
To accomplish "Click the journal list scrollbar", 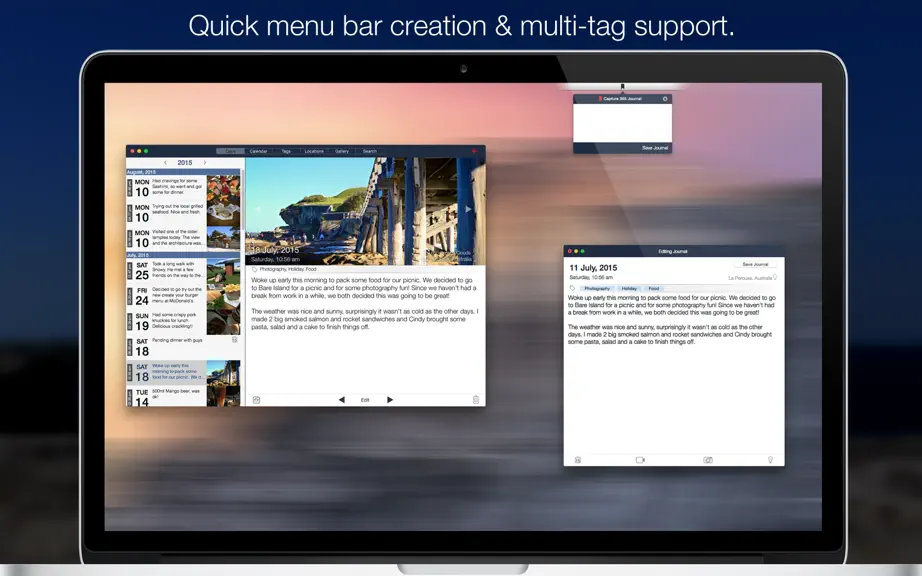I will (x=241, y=200).
